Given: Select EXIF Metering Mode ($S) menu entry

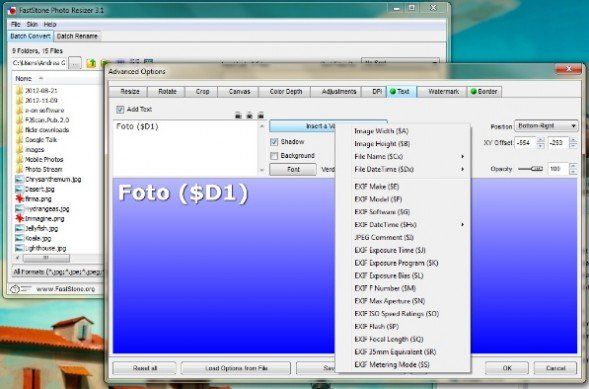Looking at the screenshot, I should 402,365.
